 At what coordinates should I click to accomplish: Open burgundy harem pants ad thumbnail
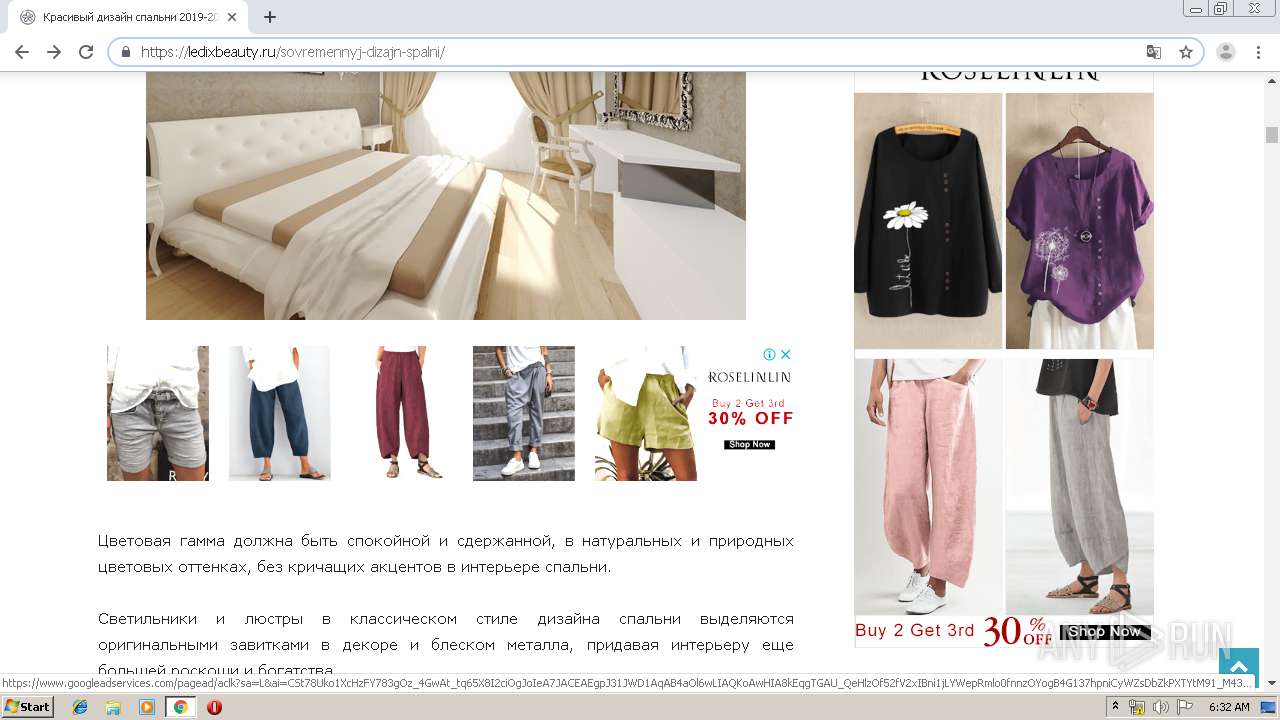(x=402, y=413)
